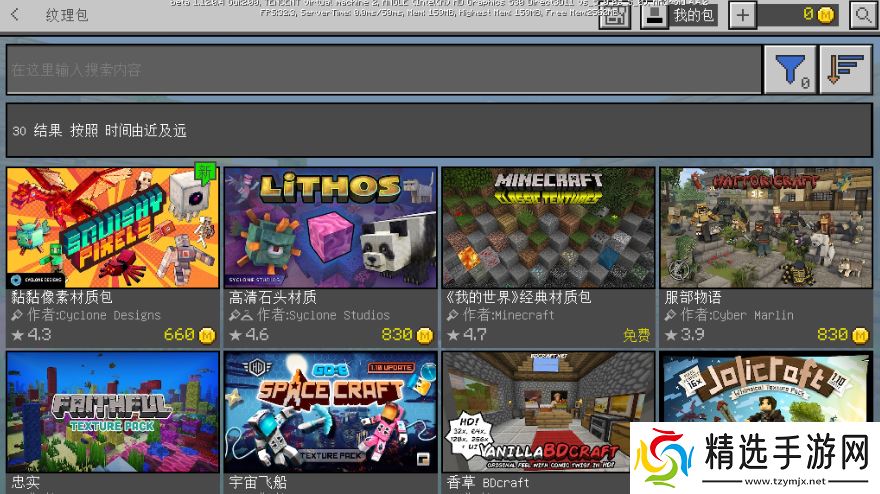Click the 830 coin price on 高清石头材质
880x494 pixels.
coord(406,335)
